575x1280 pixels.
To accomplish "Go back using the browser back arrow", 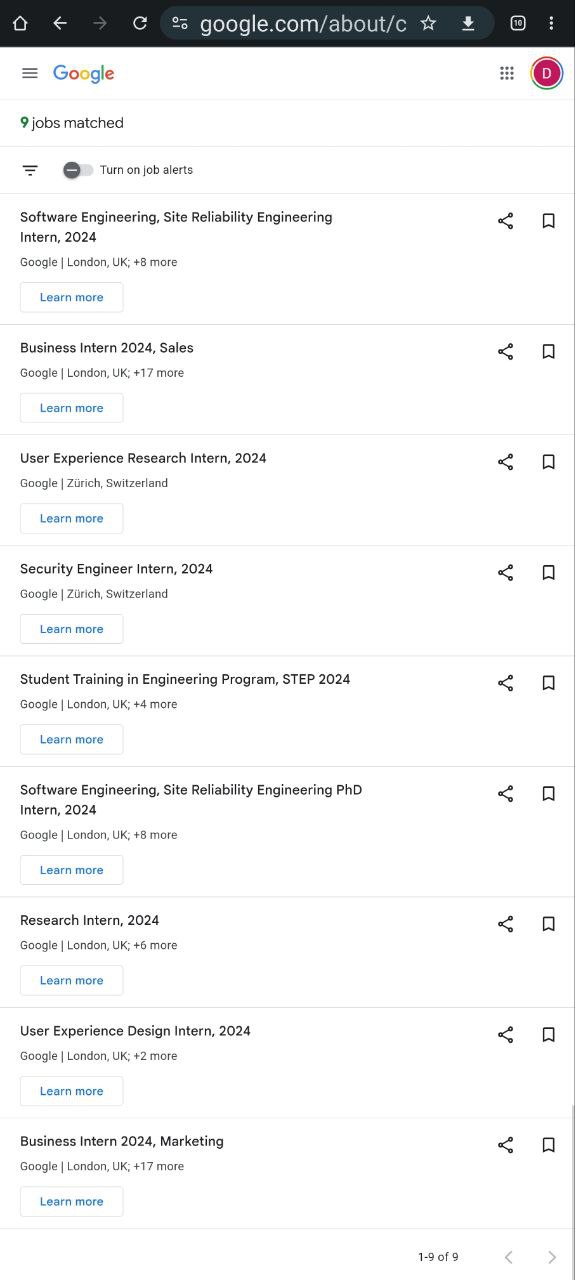I will click(x=60, y=23).
